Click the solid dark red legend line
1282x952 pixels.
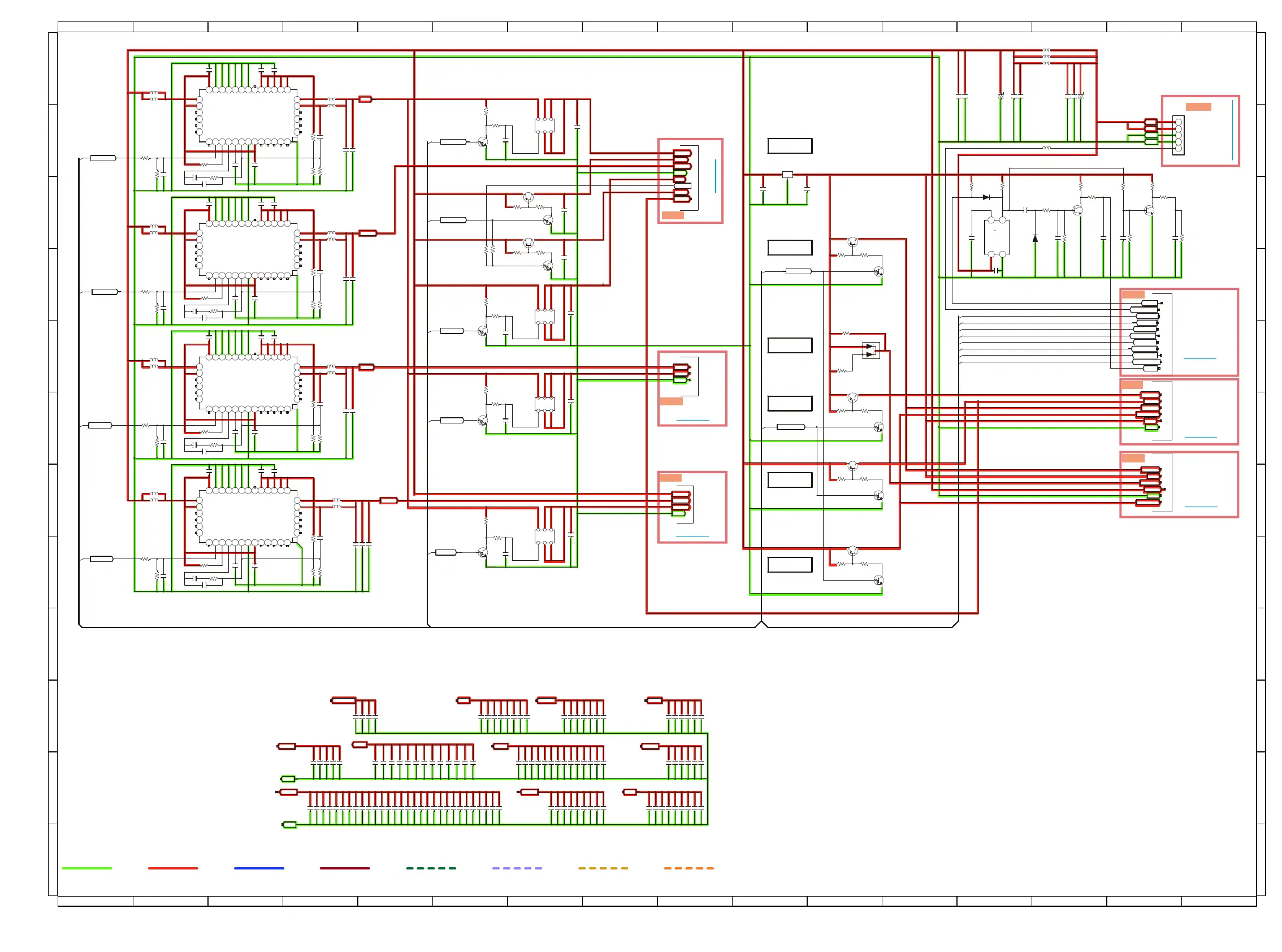(345, 868)
